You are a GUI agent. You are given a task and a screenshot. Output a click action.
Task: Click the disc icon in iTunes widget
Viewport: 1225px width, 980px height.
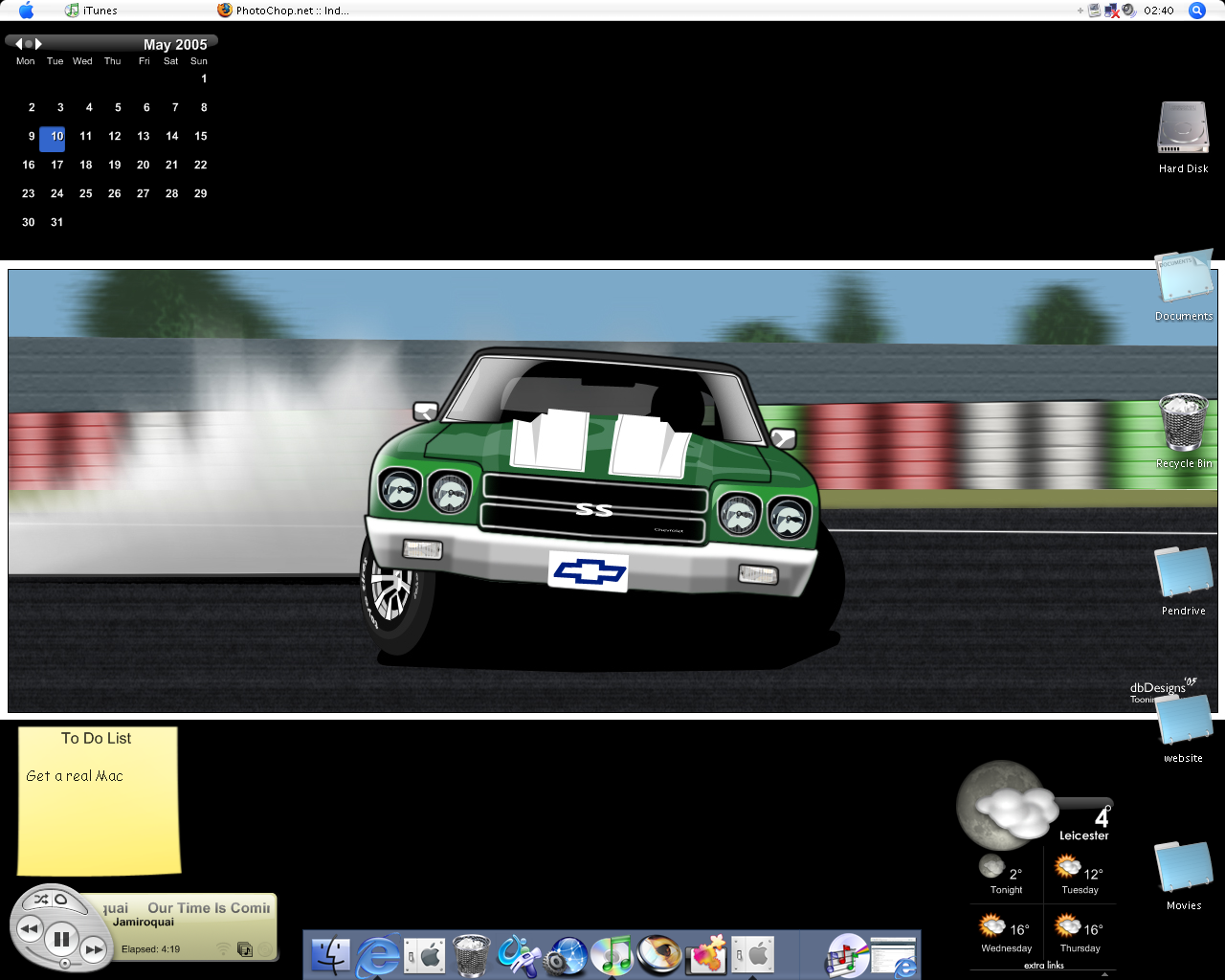click(266, 950)
